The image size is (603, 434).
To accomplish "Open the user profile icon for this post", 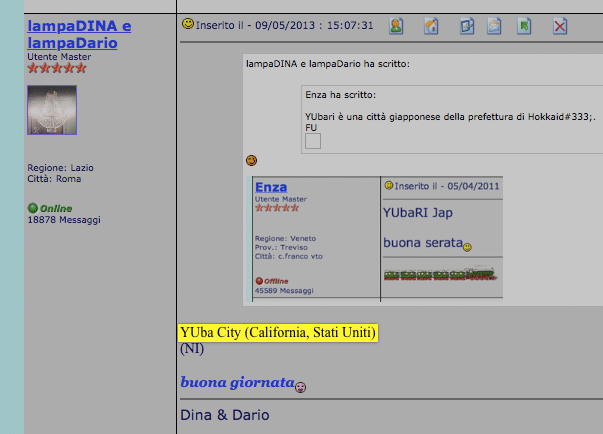I will pyautogui.click(x=396, y=26).
